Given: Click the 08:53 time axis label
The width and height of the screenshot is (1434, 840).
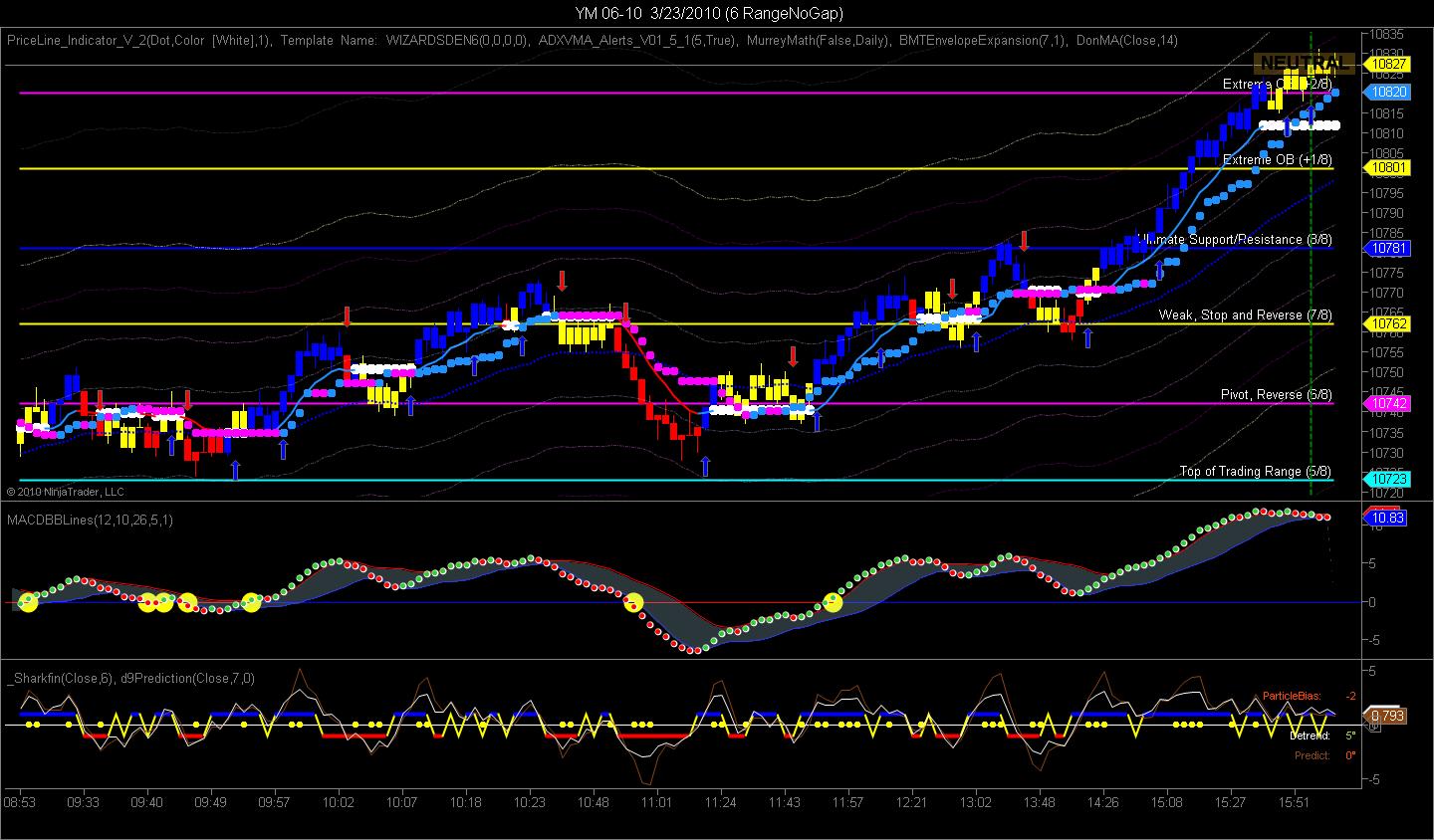Looking at the screenshot, I should 20,802.
